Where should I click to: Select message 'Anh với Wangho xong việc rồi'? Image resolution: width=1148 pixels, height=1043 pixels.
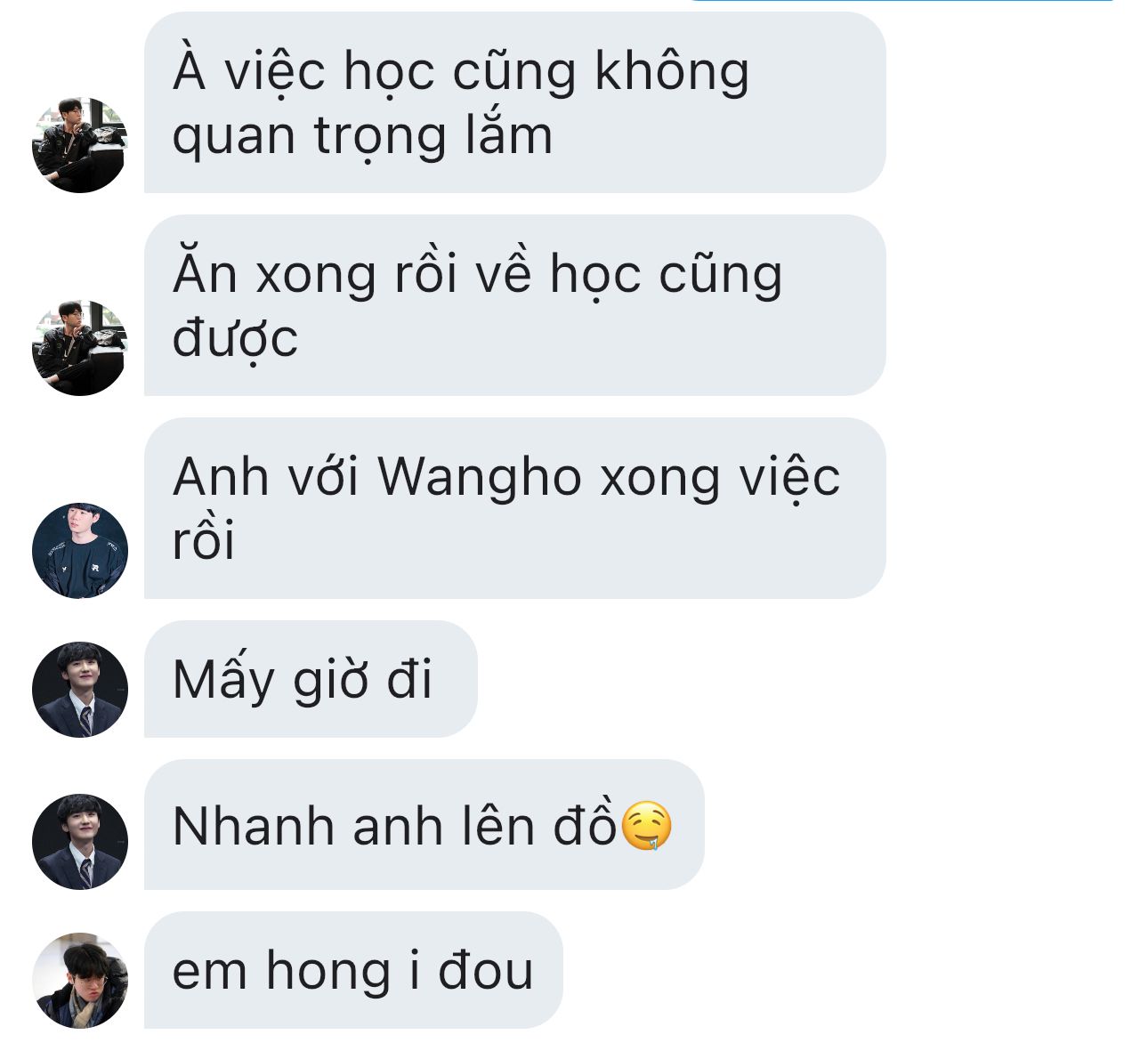click(515, 508)
